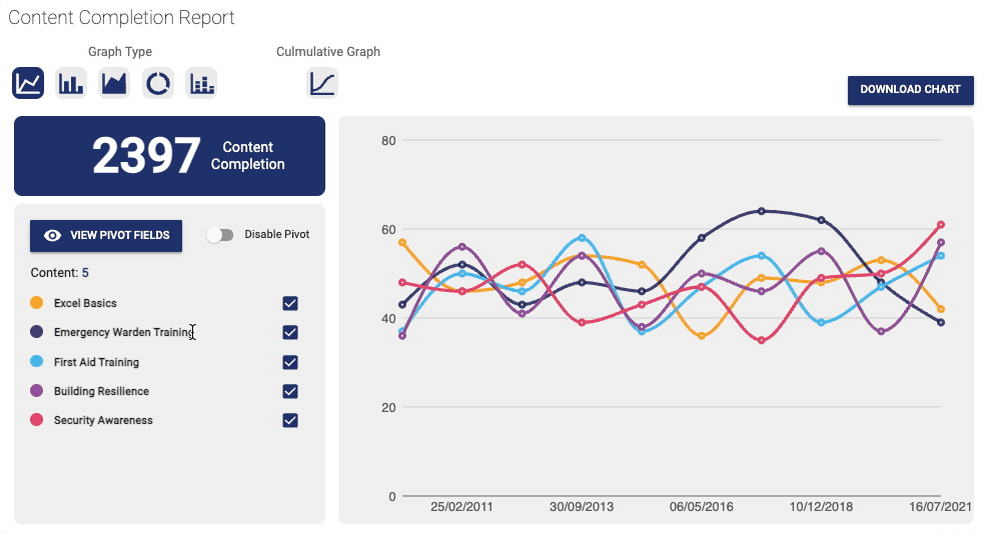
Task: Pick the stacked bar graph type icon
Action: click(x=202, y=83)
